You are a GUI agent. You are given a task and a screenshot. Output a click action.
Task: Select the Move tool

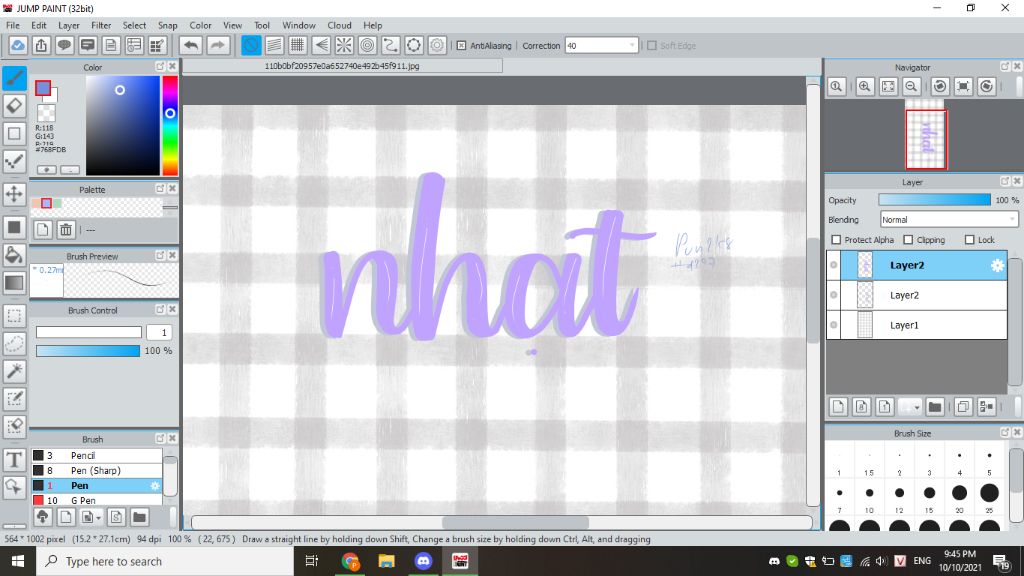click(x=14, y=194)
